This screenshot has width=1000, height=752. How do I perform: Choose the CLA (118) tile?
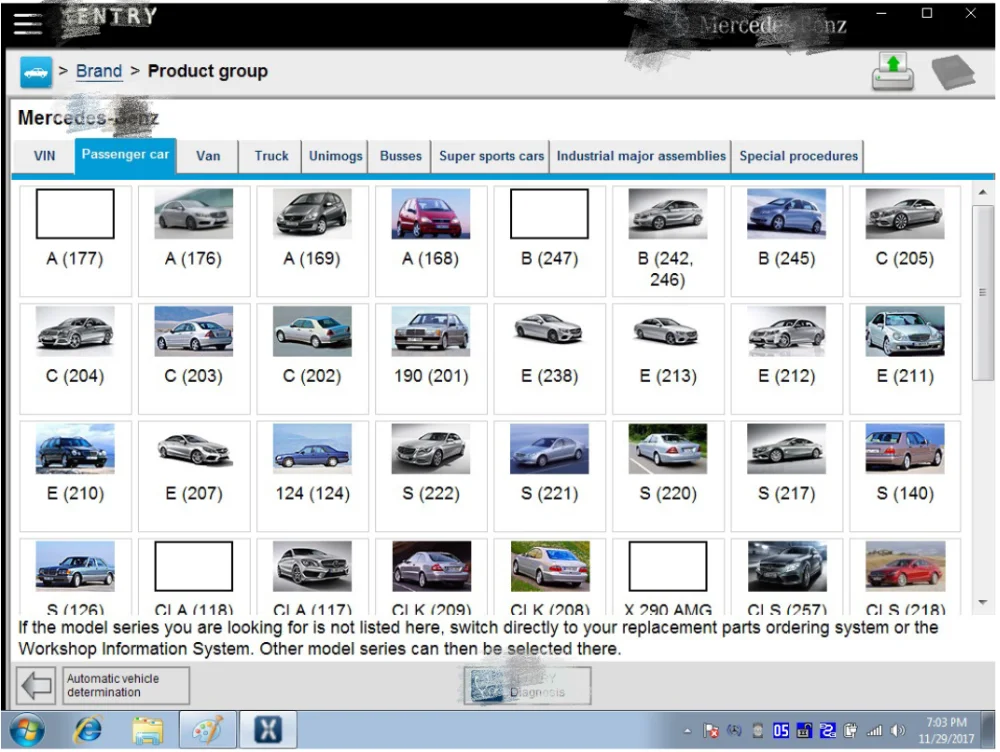(194, 577)
